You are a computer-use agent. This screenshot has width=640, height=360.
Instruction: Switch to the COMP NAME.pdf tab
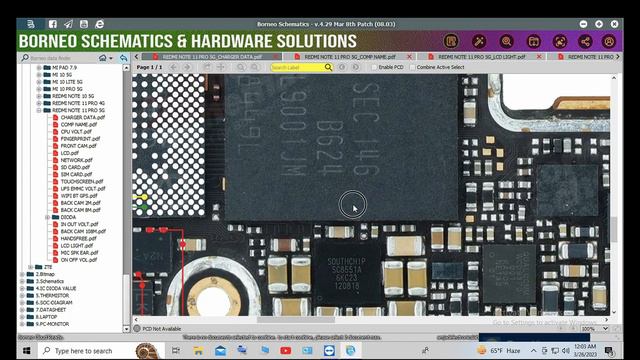pyautogui.click(x=350, y=57)
